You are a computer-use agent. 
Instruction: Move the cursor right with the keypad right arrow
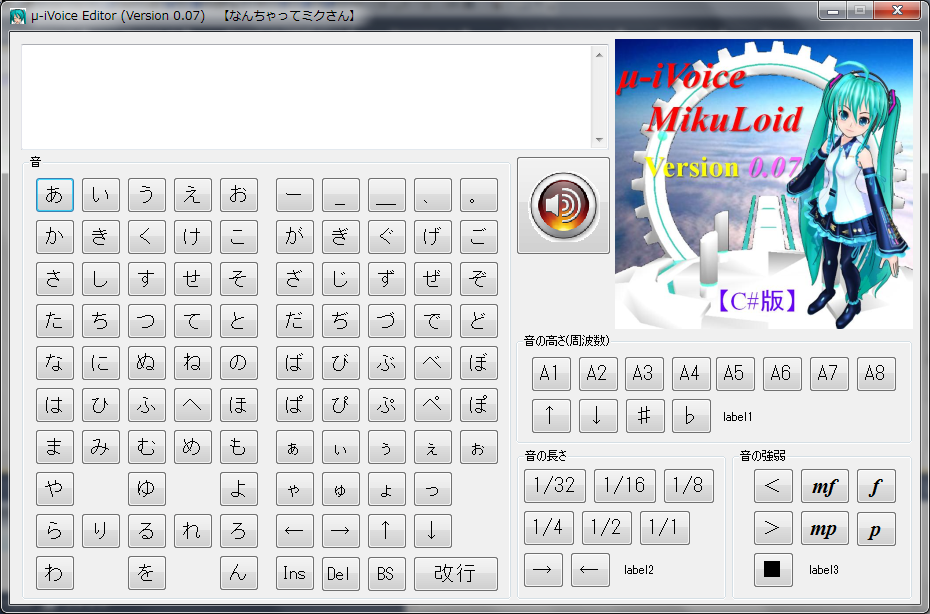coord(340,530)
